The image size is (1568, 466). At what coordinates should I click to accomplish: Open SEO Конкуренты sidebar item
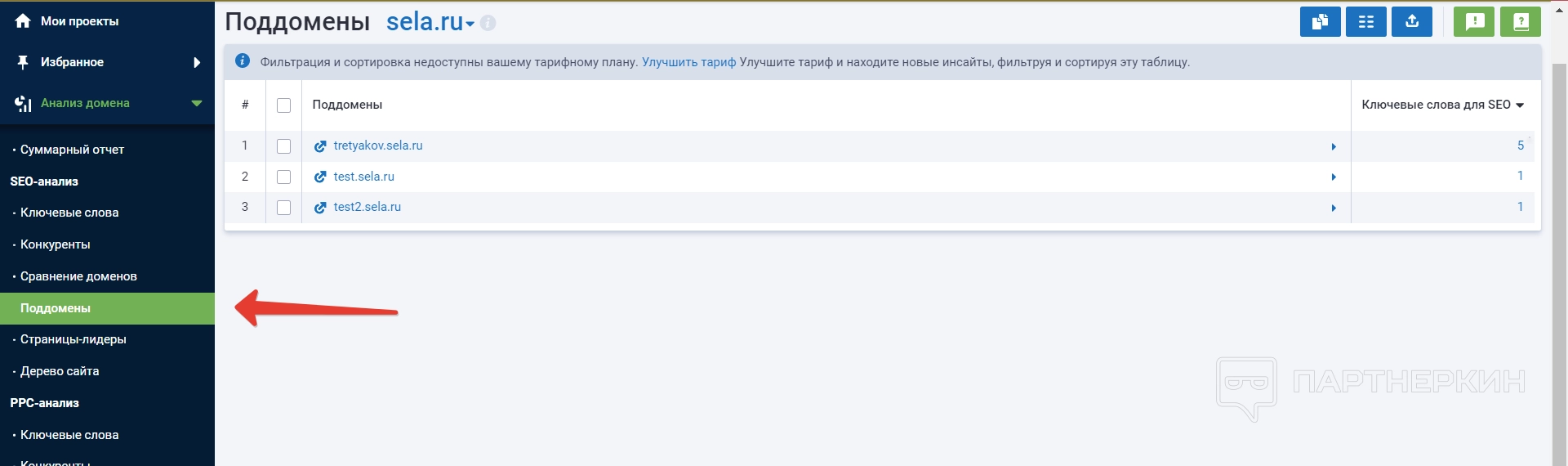pos(55,244)
